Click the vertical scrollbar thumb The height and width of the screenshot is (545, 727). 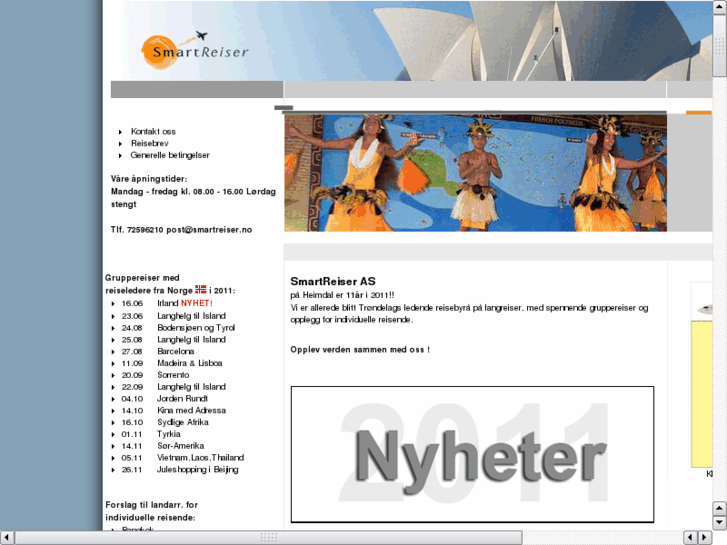click(x=719, y=45)
